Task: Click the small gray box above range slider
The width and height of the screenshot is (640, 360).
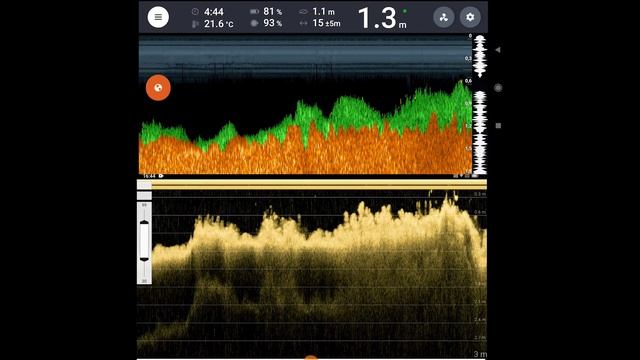Action: 144,196
